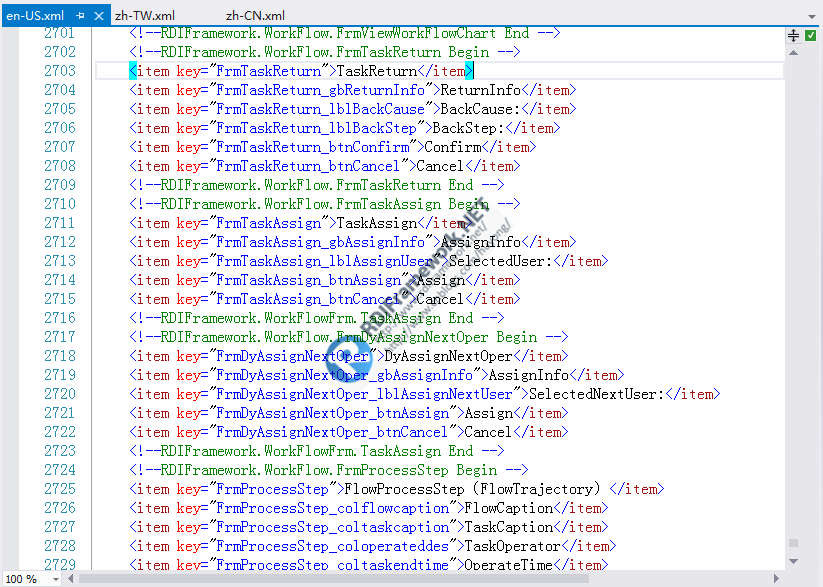The height and width of the screenshot is (587, 823).
Task: Click the key FrmTaskAssign_gbAssignInfo
Action: [320, 243]
